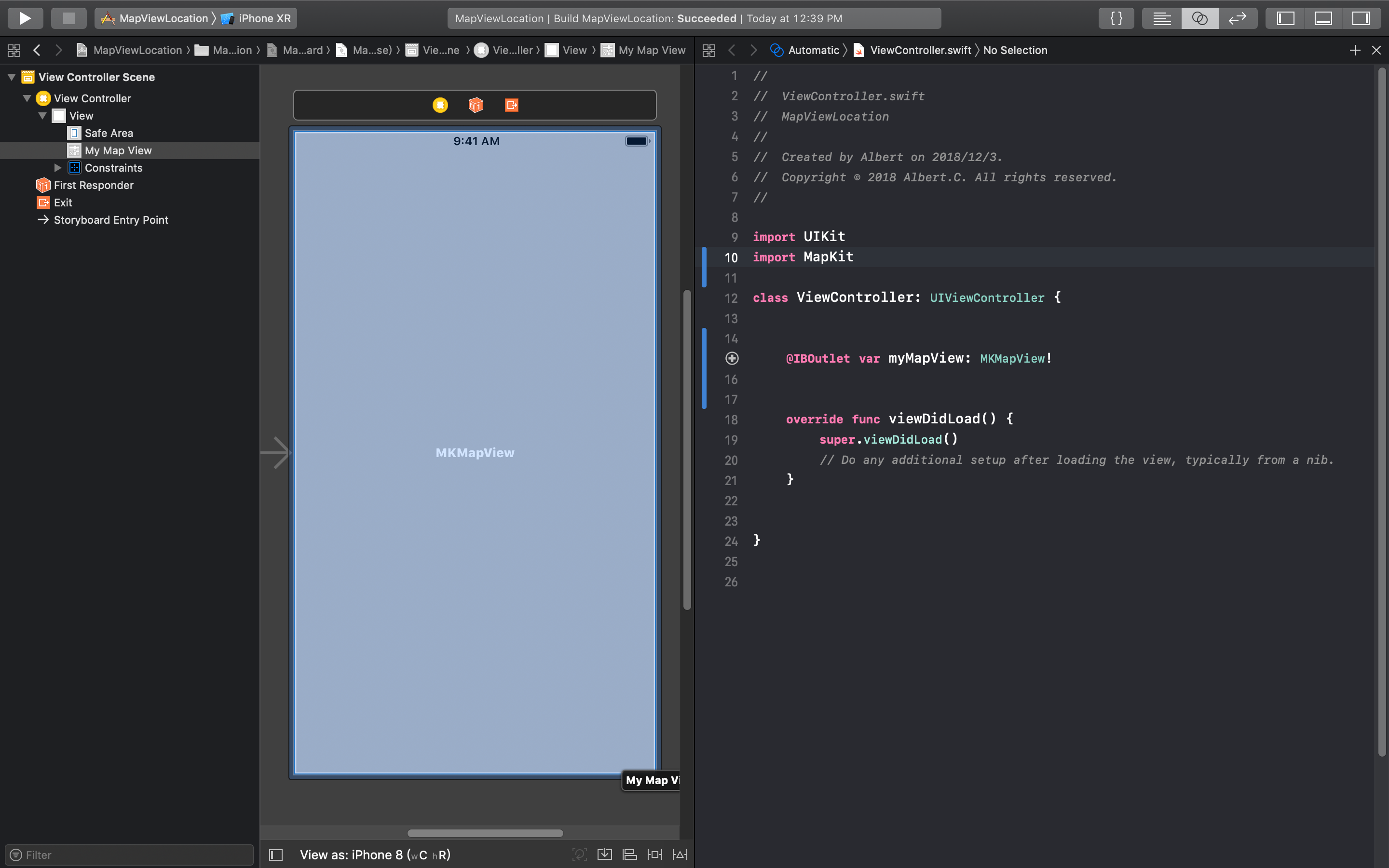Click the MKMapView type in code

(1012, 358)
